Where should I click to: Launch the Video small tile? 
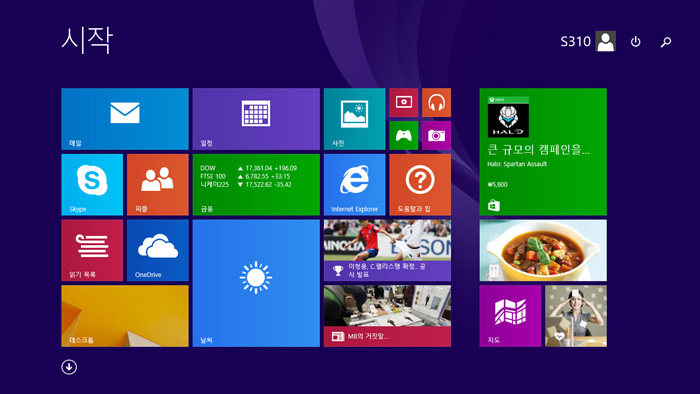click(404, 102)
